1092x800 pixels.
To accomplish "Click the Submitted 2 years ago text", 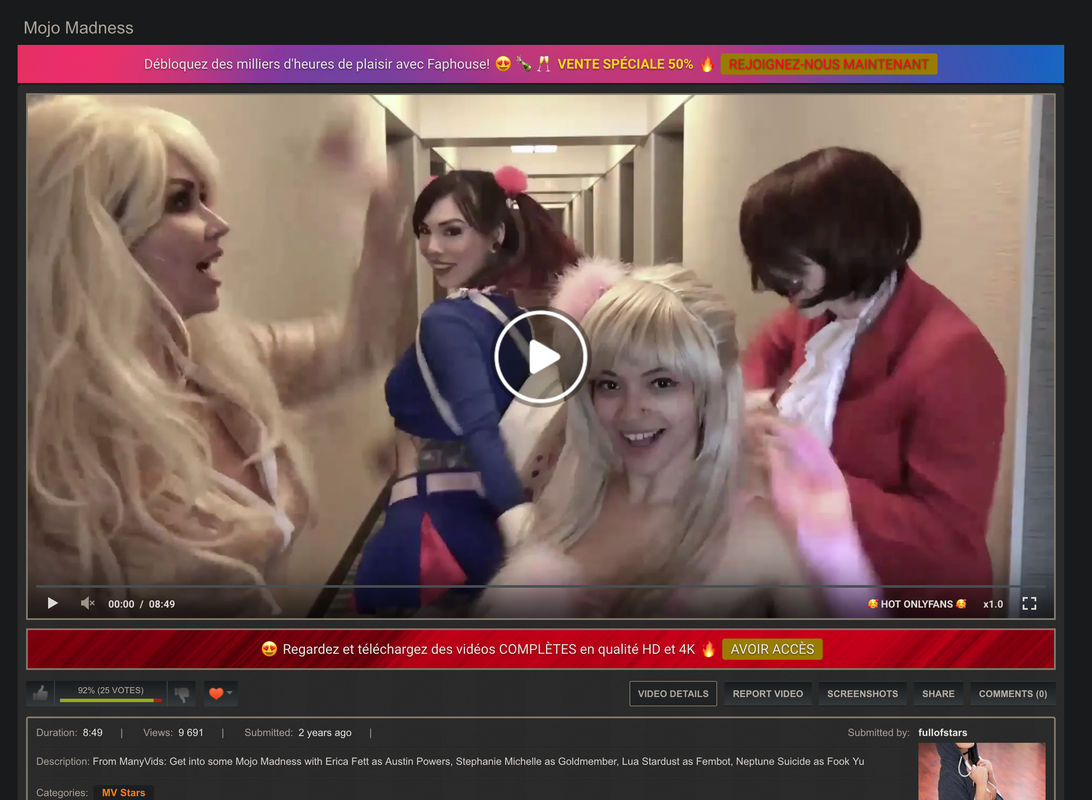I will pos(297,732).
